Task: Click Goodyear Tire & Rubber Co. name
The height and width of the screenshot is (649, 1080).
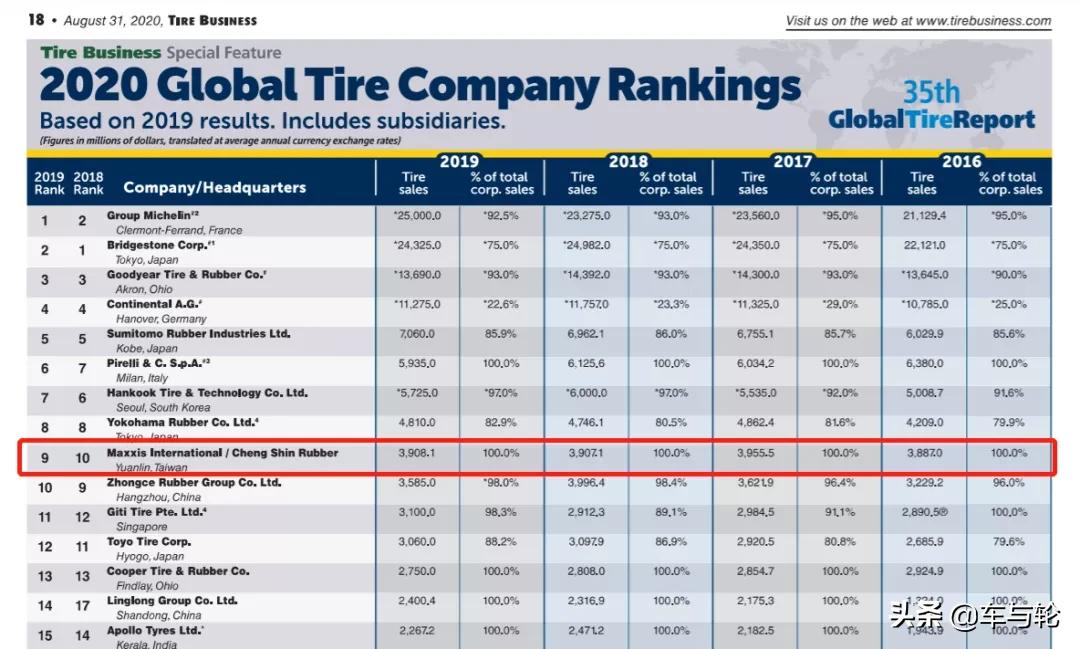Action: (186, 275)
